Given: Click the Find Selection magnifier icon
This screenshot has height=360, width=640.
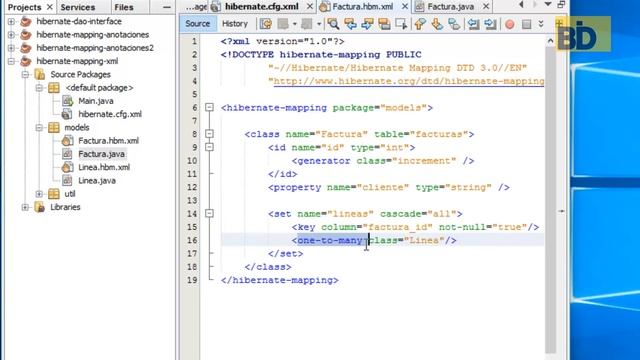Looking at the screenshot, I should 333,24.
